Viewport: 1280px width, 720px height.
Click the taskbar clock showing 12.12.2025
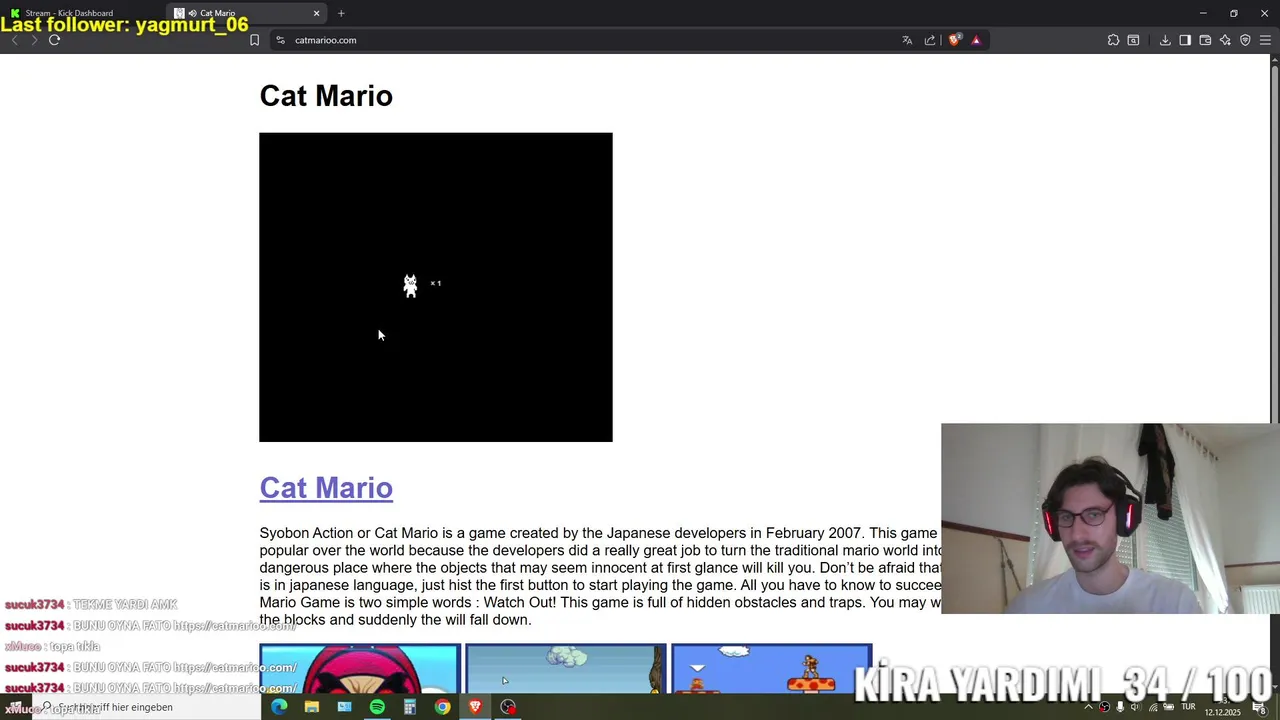click(x=1222, y=710)
